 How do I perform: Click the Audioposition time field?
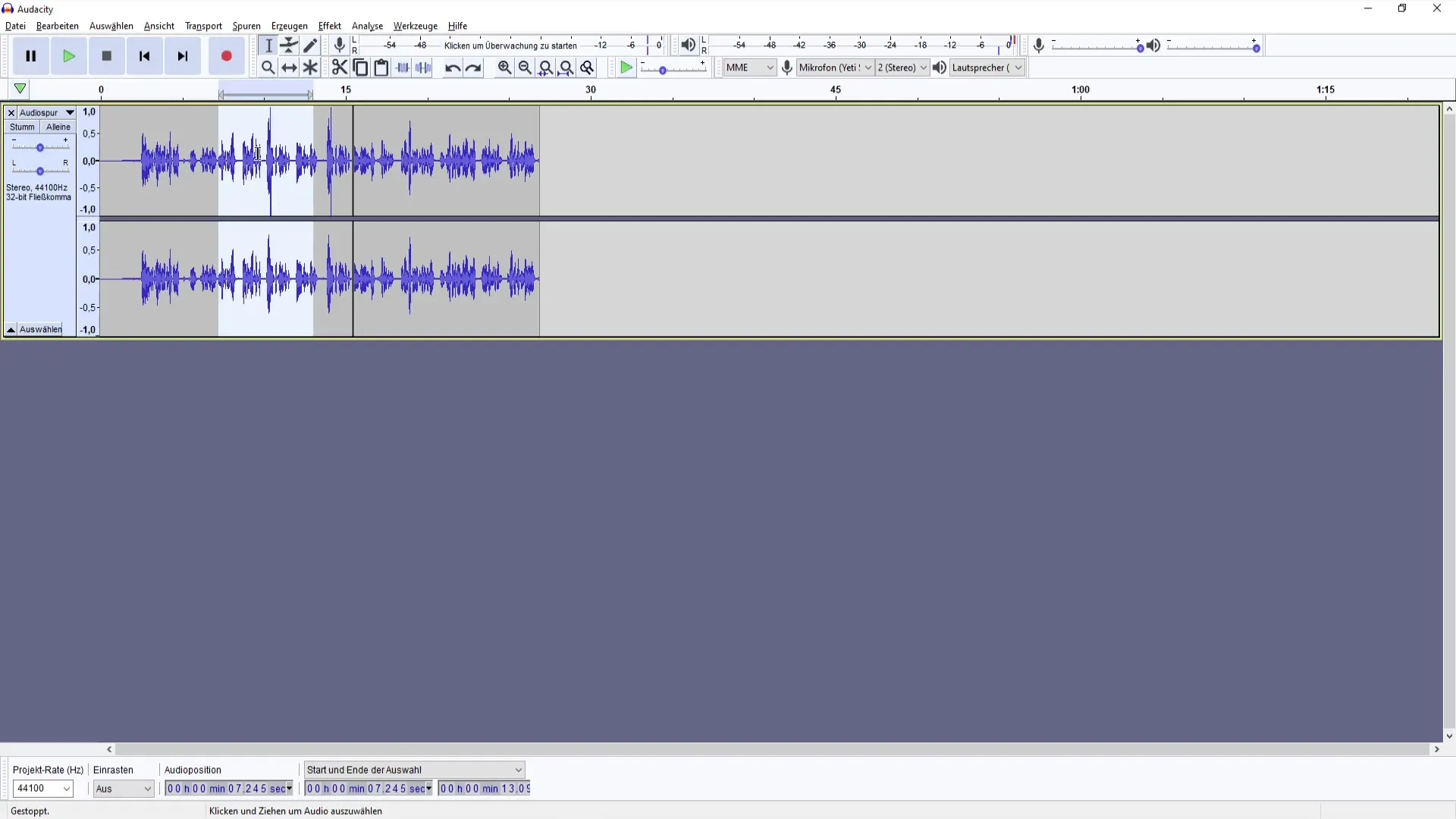[230, 789]
